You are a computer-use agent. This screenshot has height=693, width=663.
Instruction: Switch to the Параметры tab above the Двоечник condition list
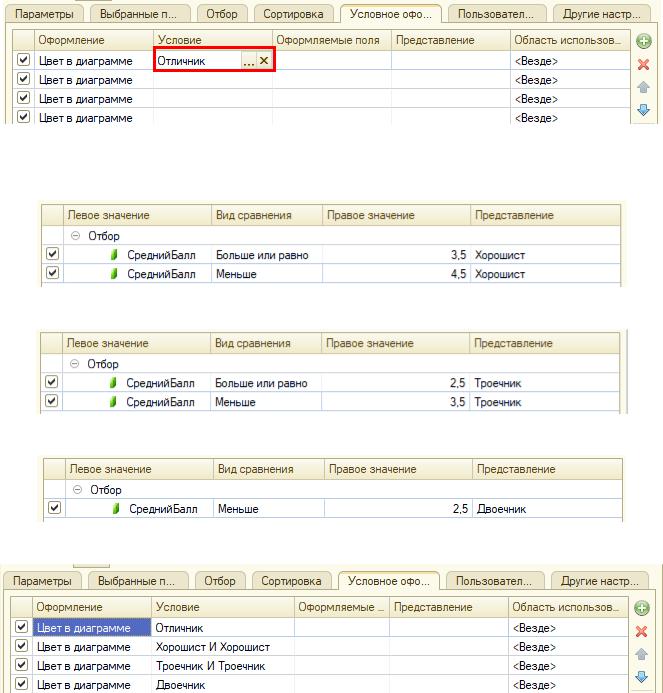[x=42, y=581]
